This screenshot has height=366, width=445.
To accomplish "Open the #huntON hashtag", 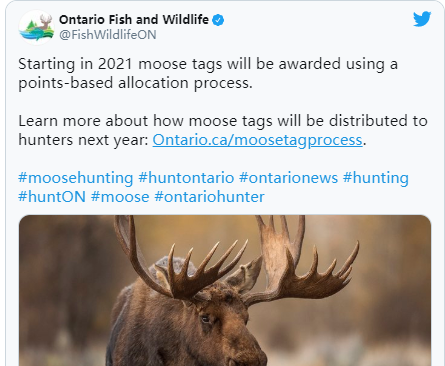I will coord(52,197).
